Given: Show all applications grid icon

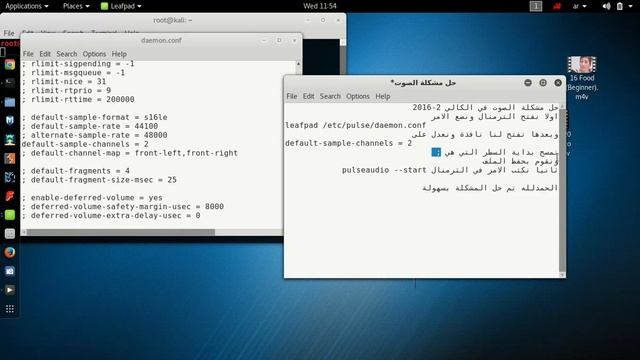Looking at the screenshot, I should point(10,309).
